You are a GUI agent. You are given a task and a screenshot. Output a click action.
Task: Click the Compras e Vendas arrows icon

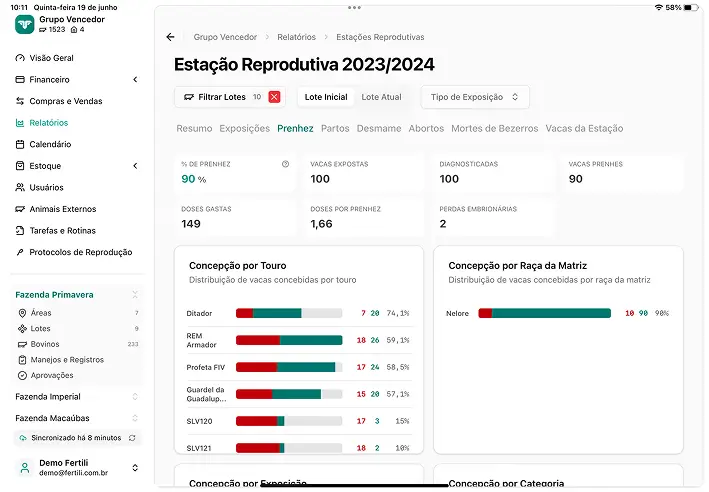20,101
